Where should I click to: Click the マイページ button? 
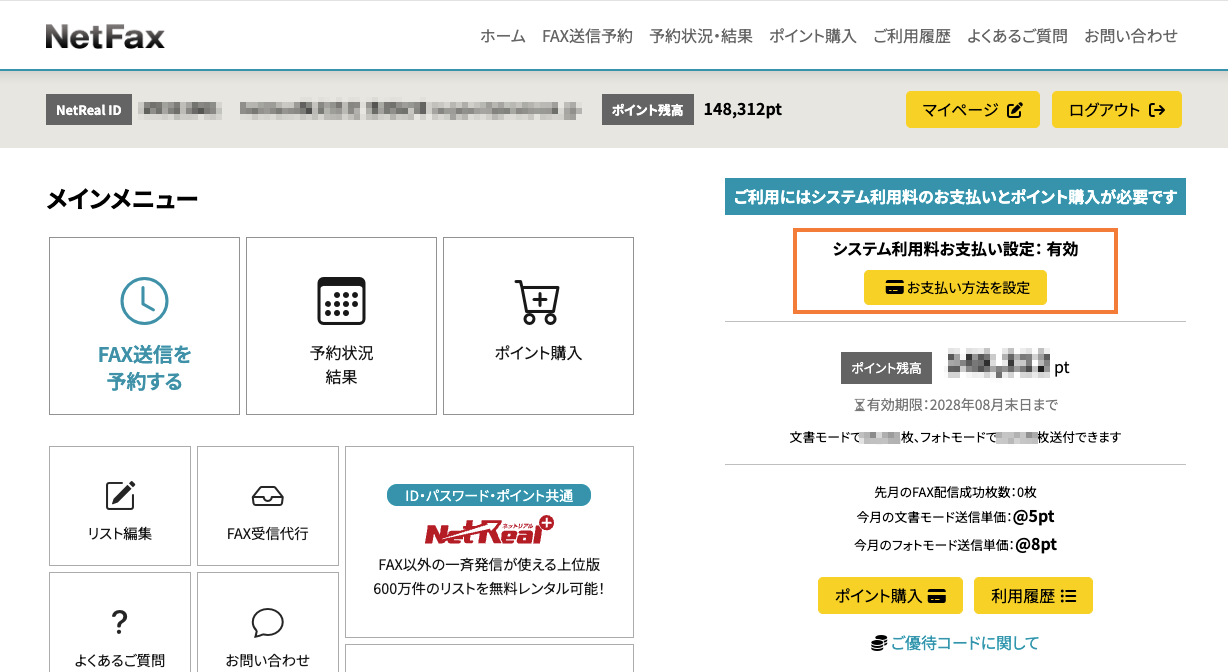pos(973,110)
